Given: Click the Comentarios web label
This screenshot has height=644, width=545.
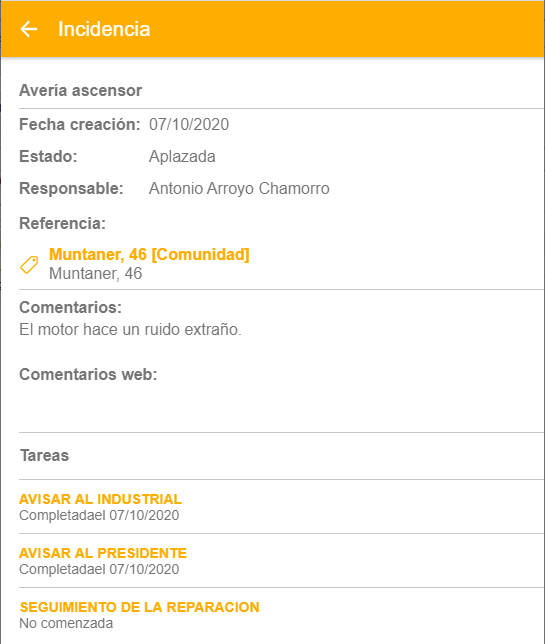Looking at the screenshot, I should pyautogui.click(x=88, y=374).
